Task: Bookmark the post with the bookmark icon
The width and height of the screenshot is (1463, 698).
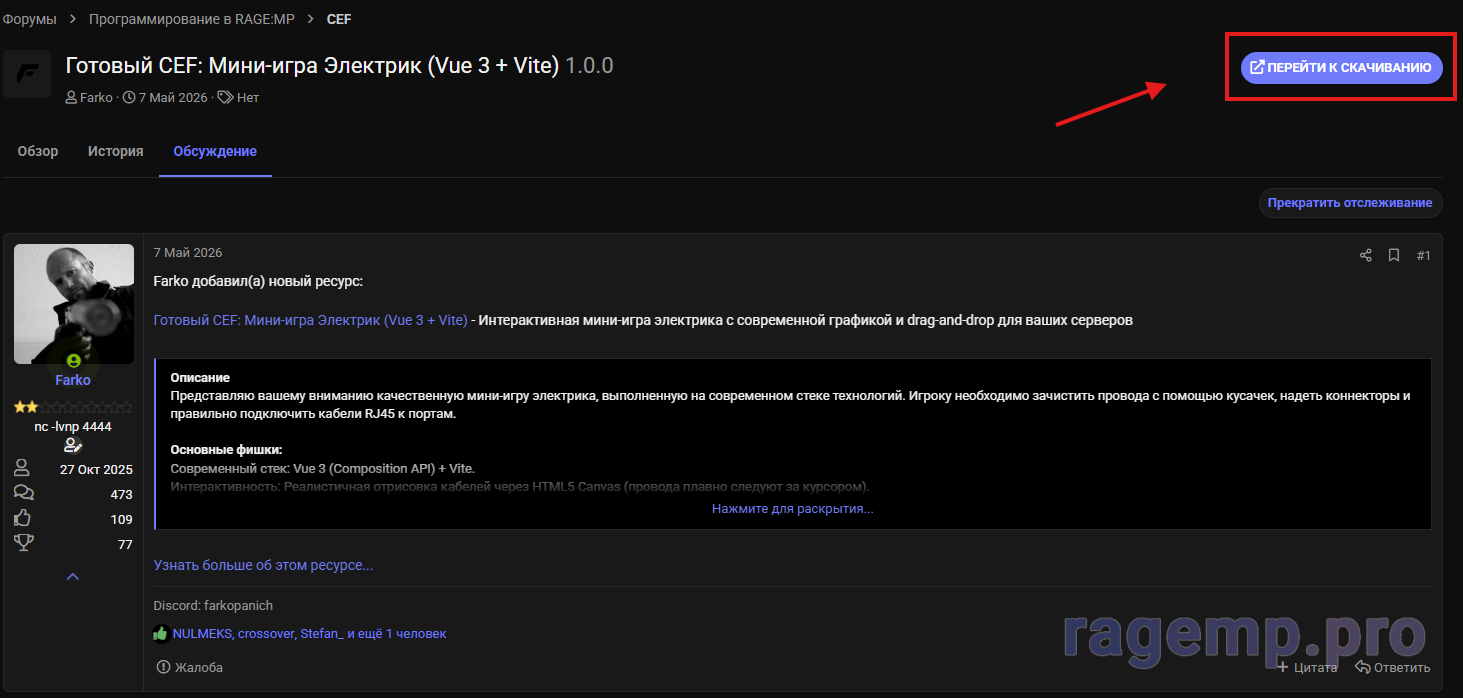Action: 1393,256
